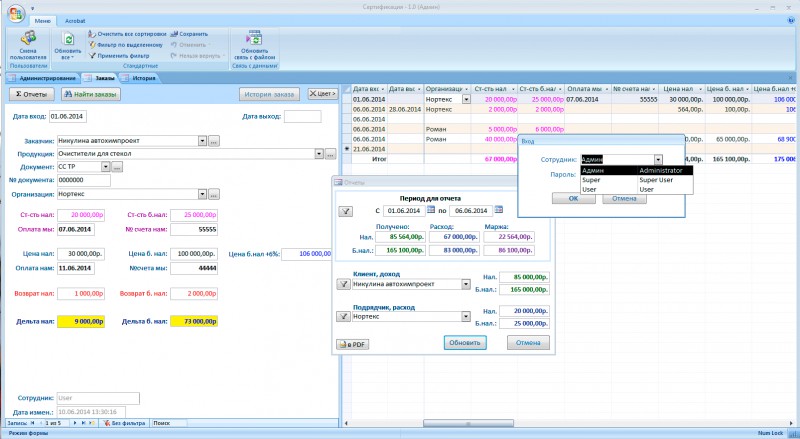
Task: Expand the Клиент, доход dropdown
Action: tap(466, 284)
